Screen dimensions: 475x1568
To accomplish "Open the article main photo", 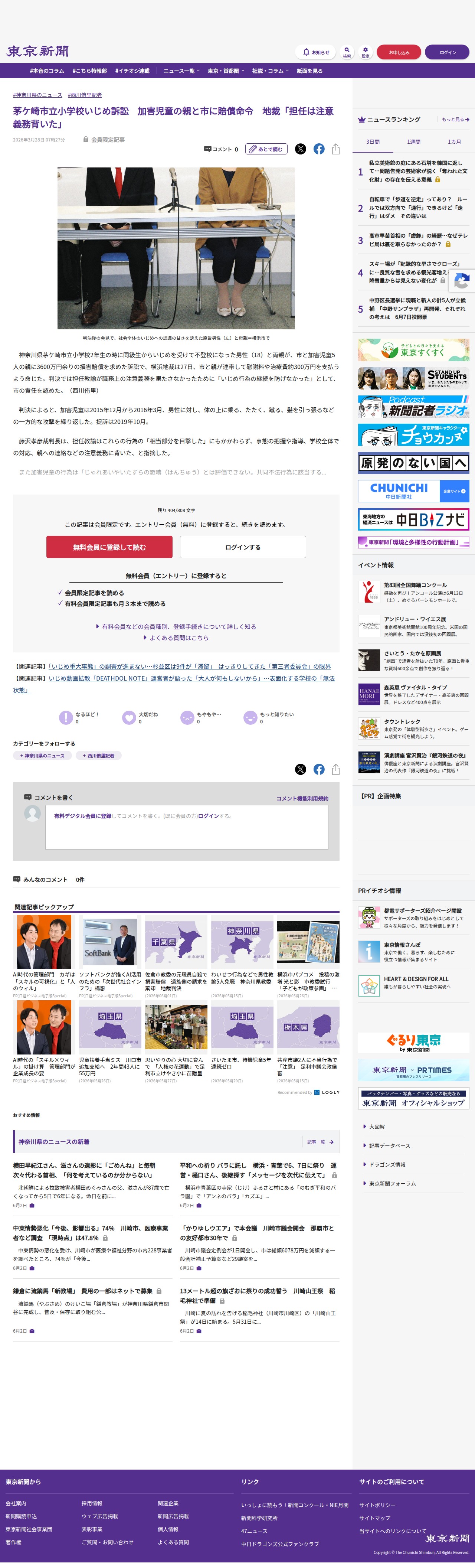I will tap(176, 248).
